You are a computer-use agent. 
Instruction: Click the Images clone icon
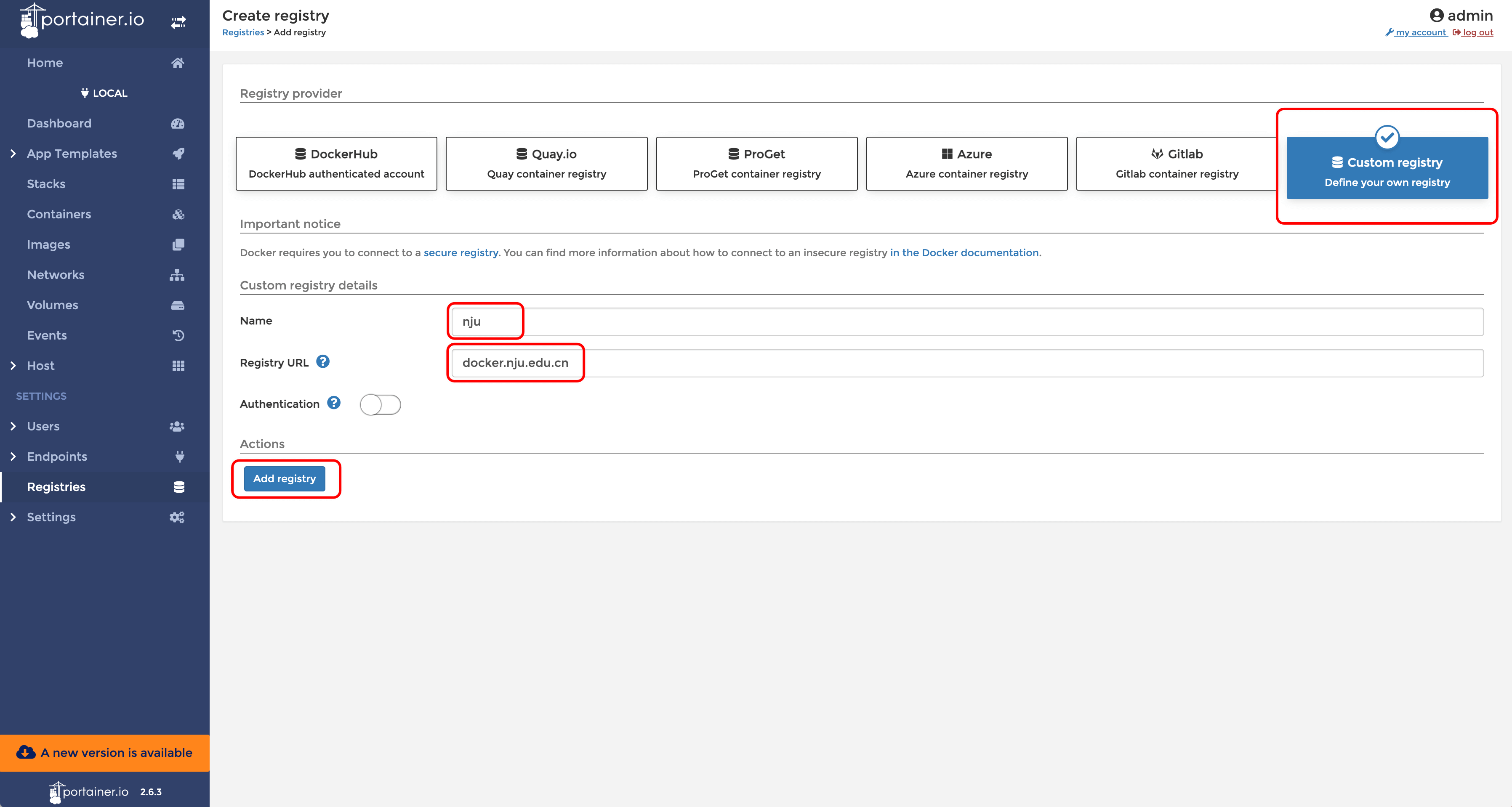pos(178,245)
